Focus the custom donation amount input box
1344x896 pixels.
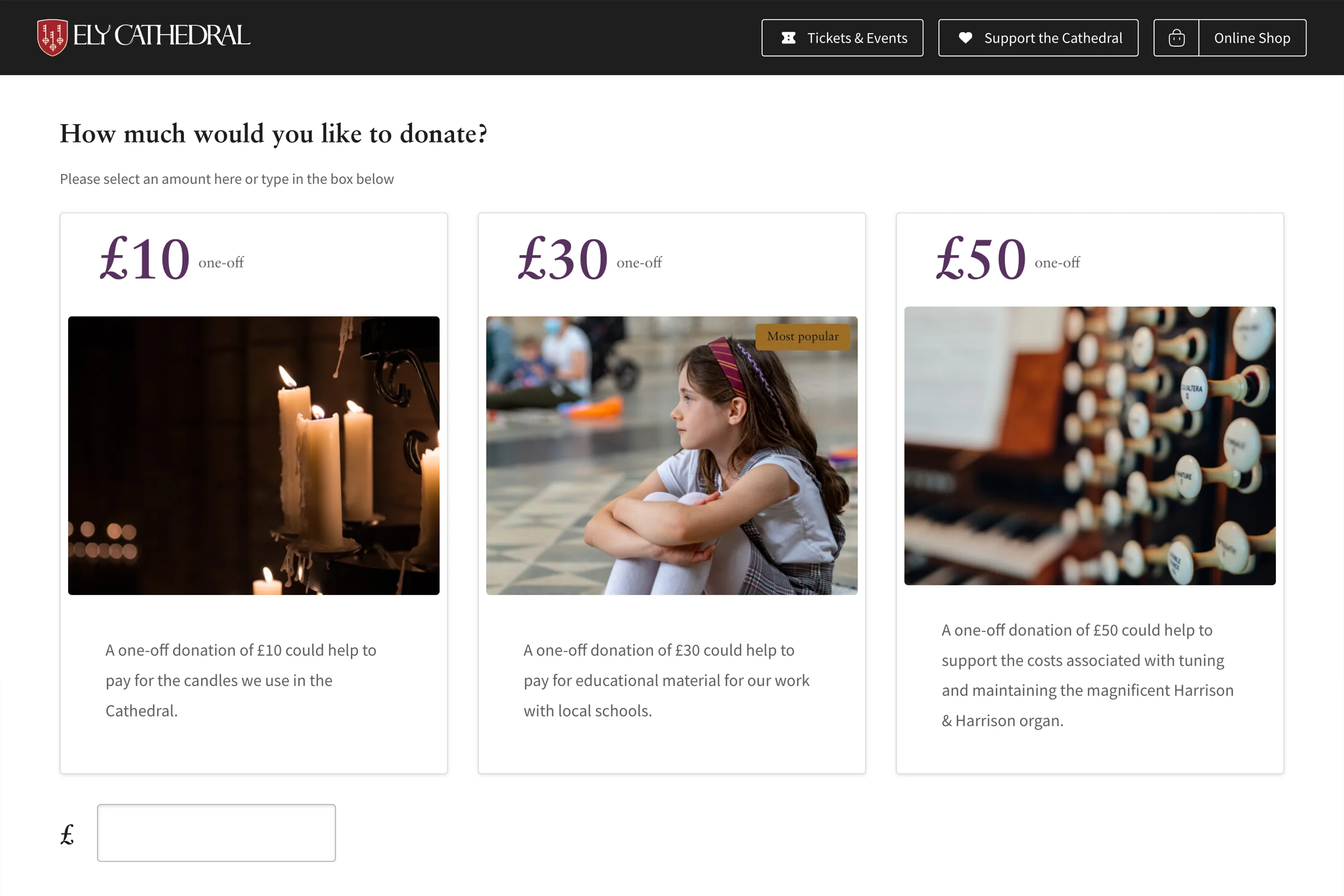(216, 832)
